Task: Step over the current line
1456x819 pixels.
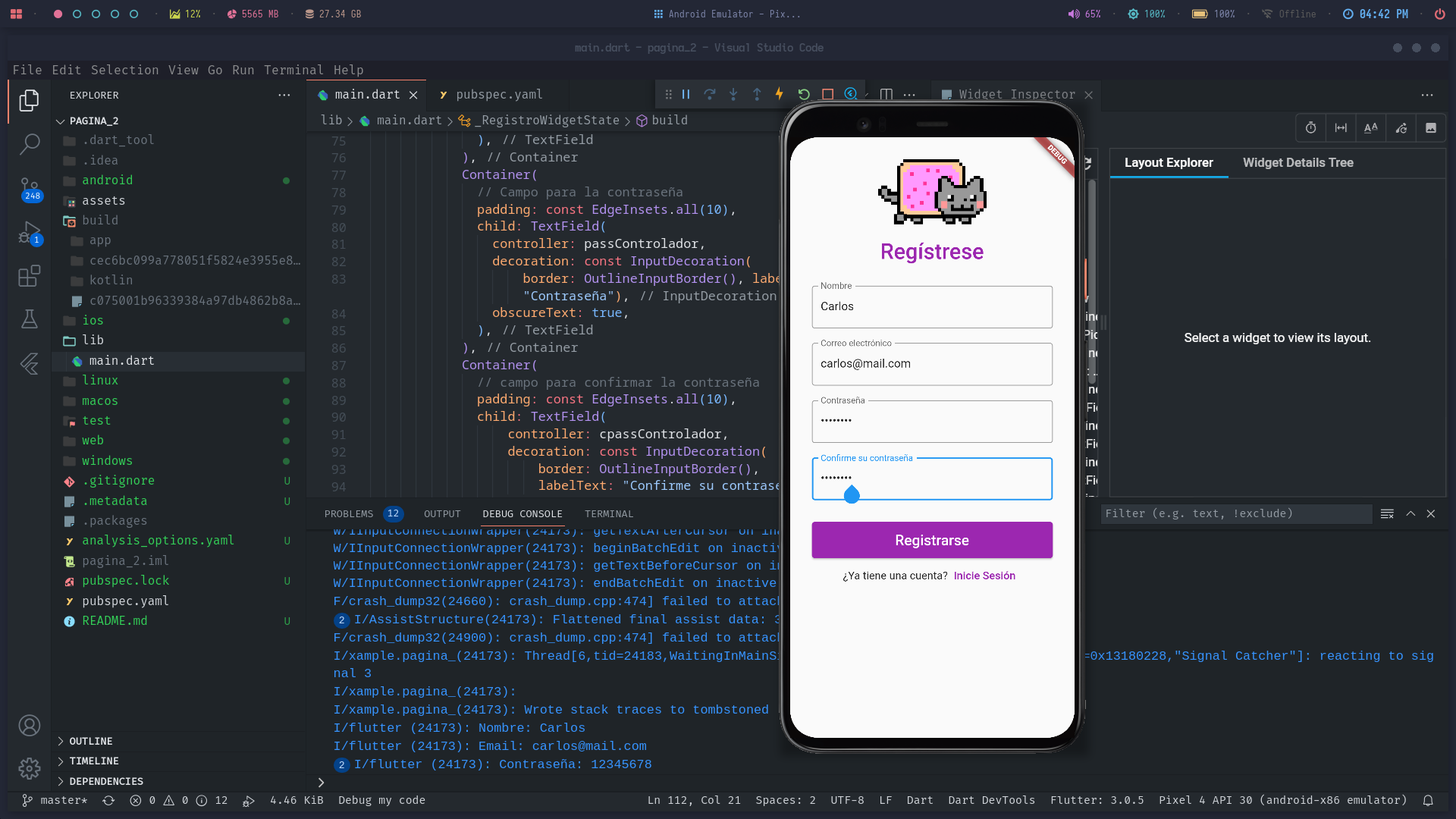Action: 711,93
